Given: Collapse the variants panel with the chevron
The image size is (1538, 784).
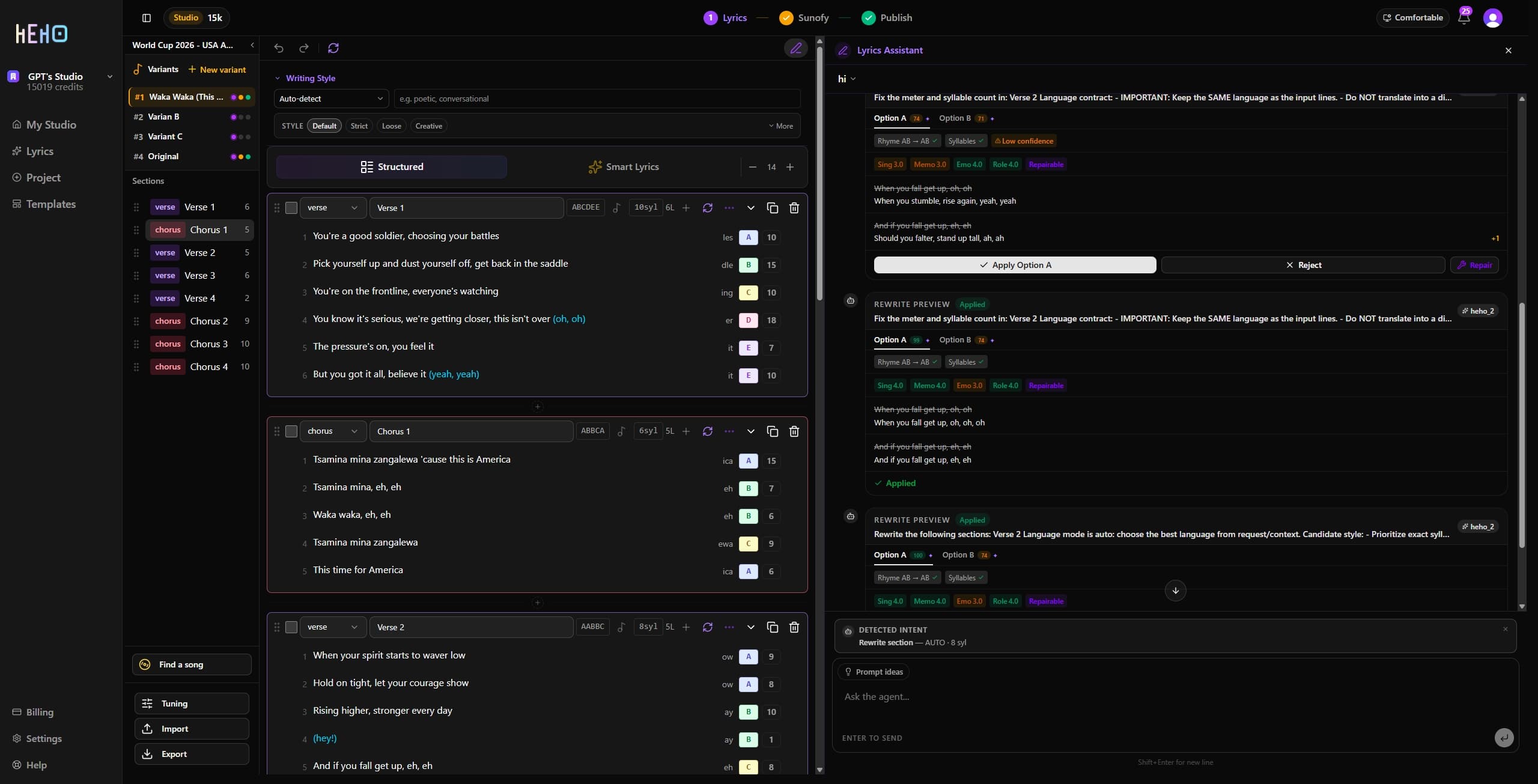Looking at the screenshot, I should [252, 45].
